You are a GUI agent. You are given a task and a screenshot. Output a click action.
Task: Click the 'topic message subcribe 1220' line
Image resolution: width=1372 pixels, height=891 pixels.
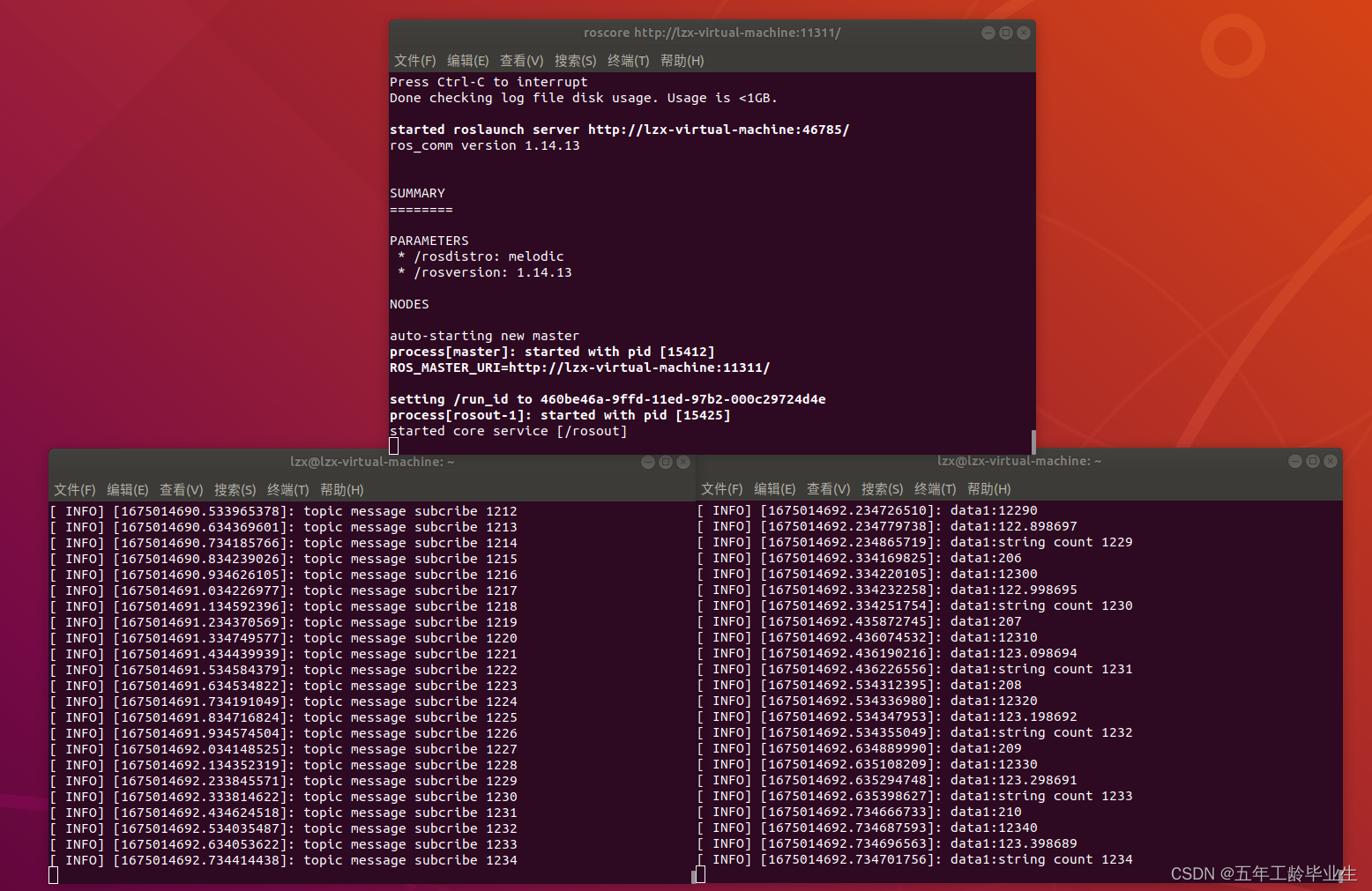283,638
